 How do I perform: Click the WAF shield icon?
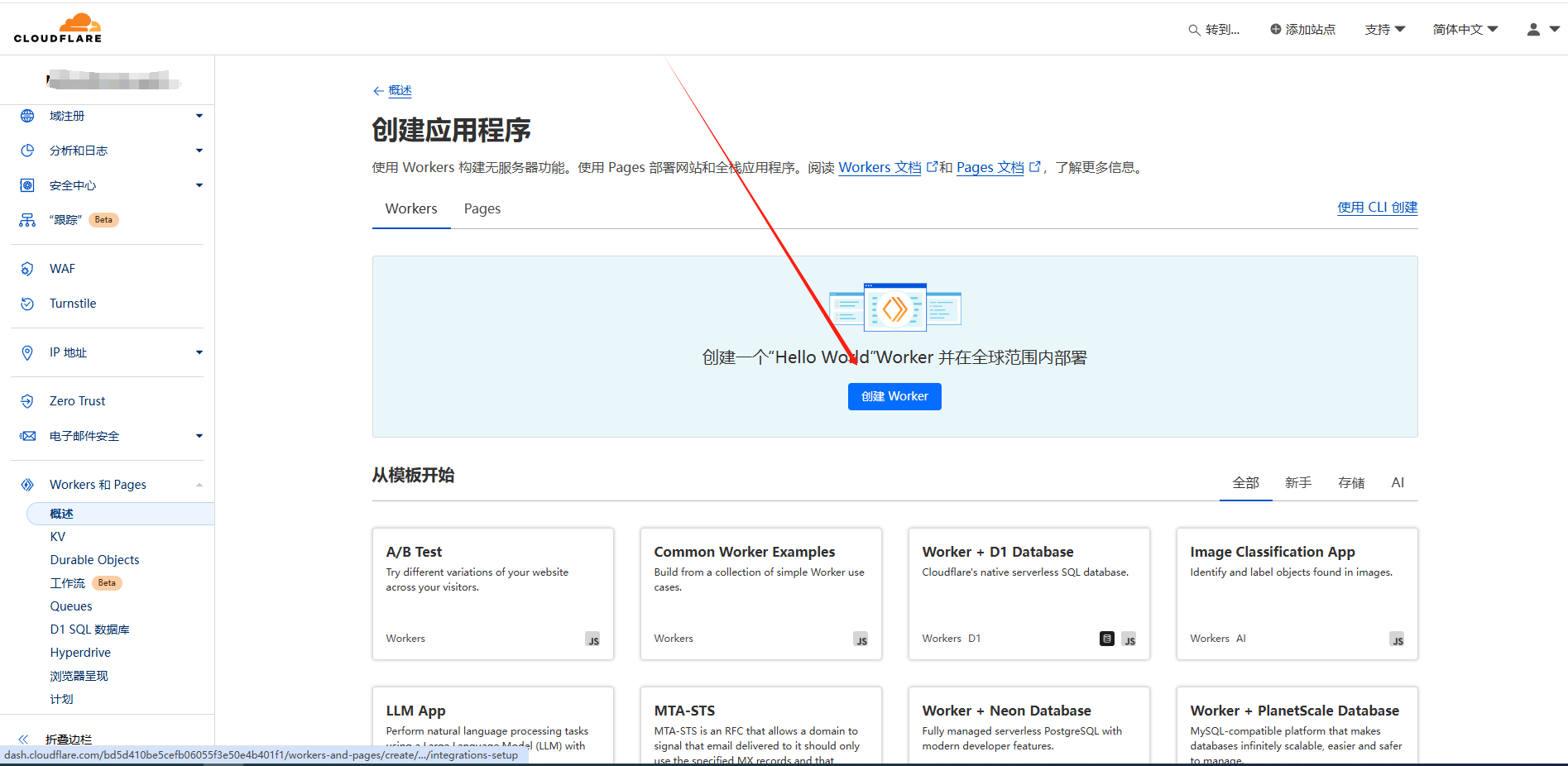27,269
